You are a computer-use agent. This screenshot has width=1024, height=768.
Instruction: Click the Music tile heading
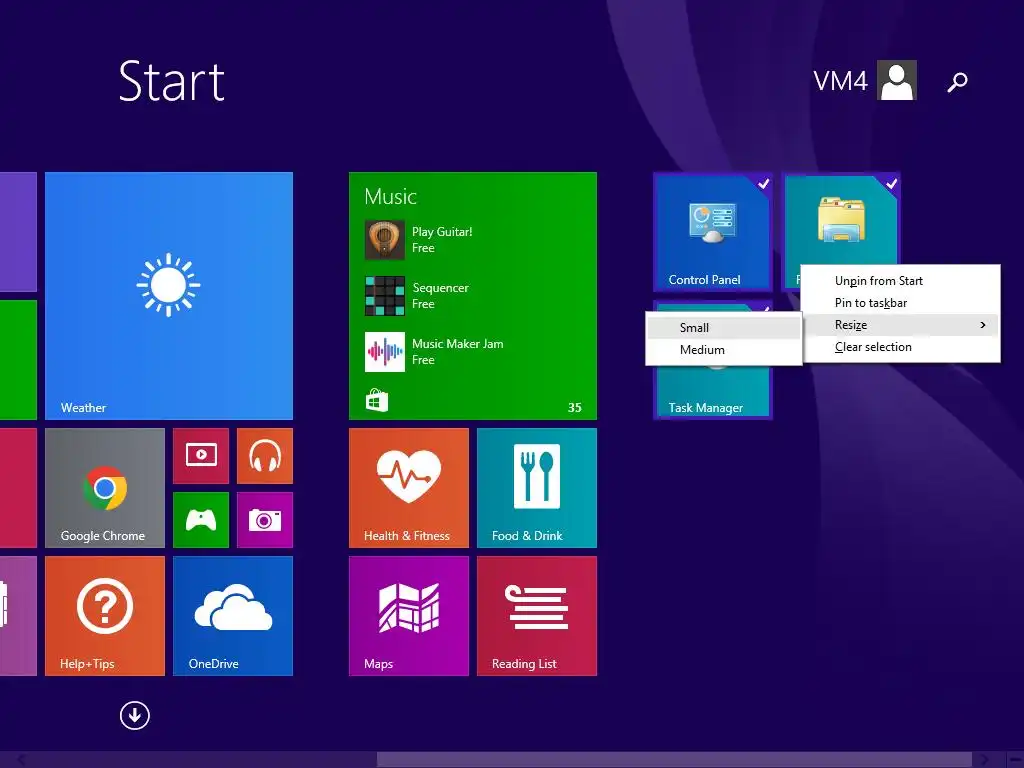(391, 197)
